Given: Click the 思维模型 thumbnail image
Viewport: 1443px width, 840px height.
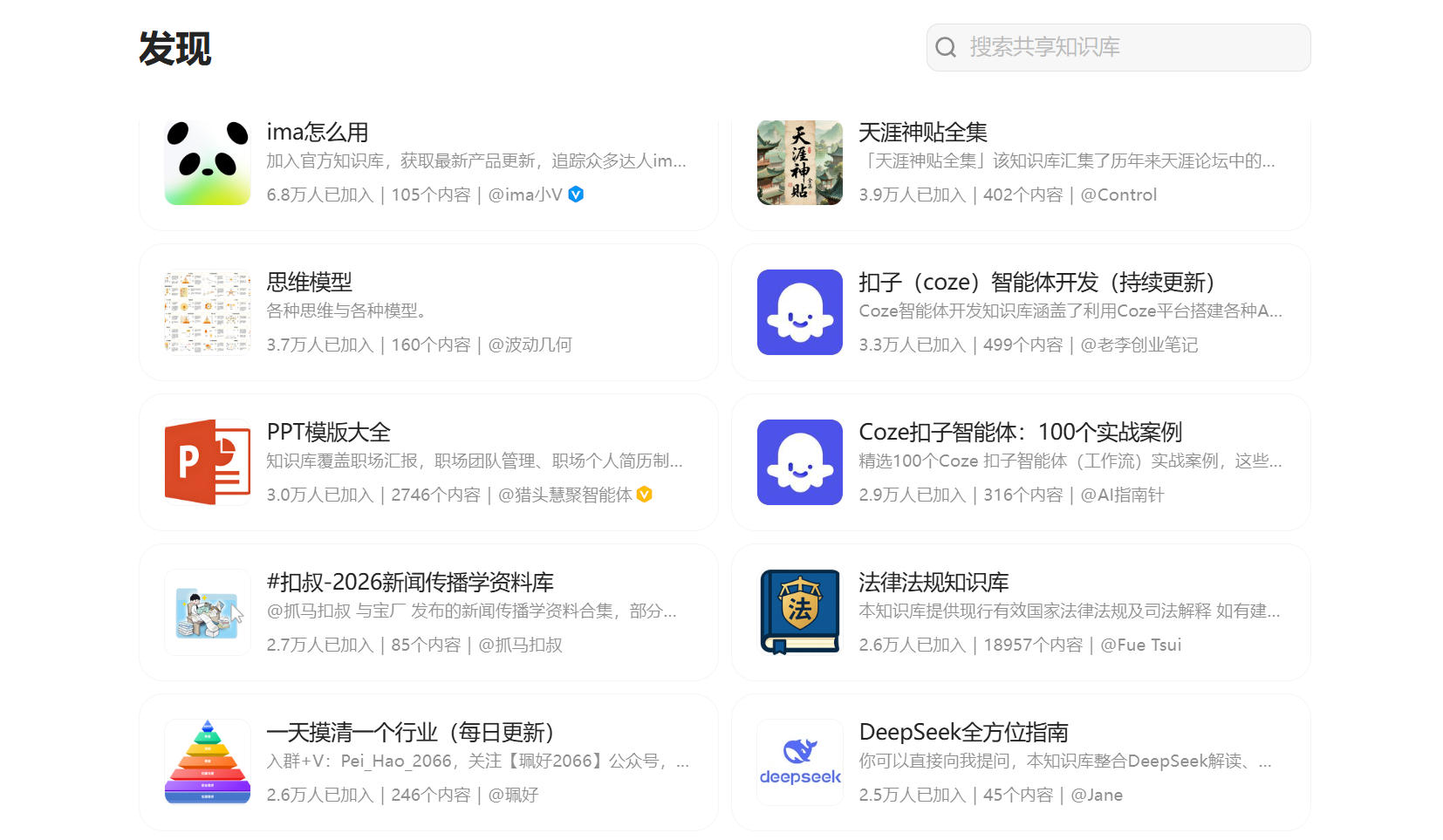Looking at the screenshot, I should pos(208,312).
